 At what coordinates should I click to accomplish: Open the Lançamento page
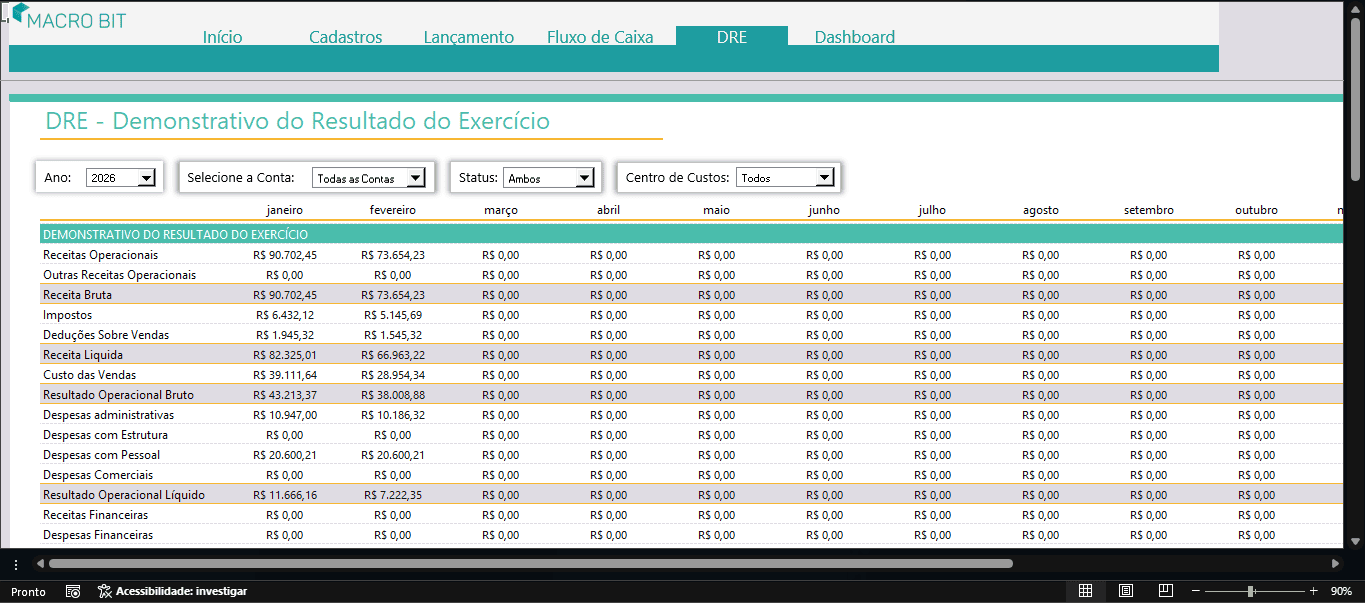tap(468, 37)
